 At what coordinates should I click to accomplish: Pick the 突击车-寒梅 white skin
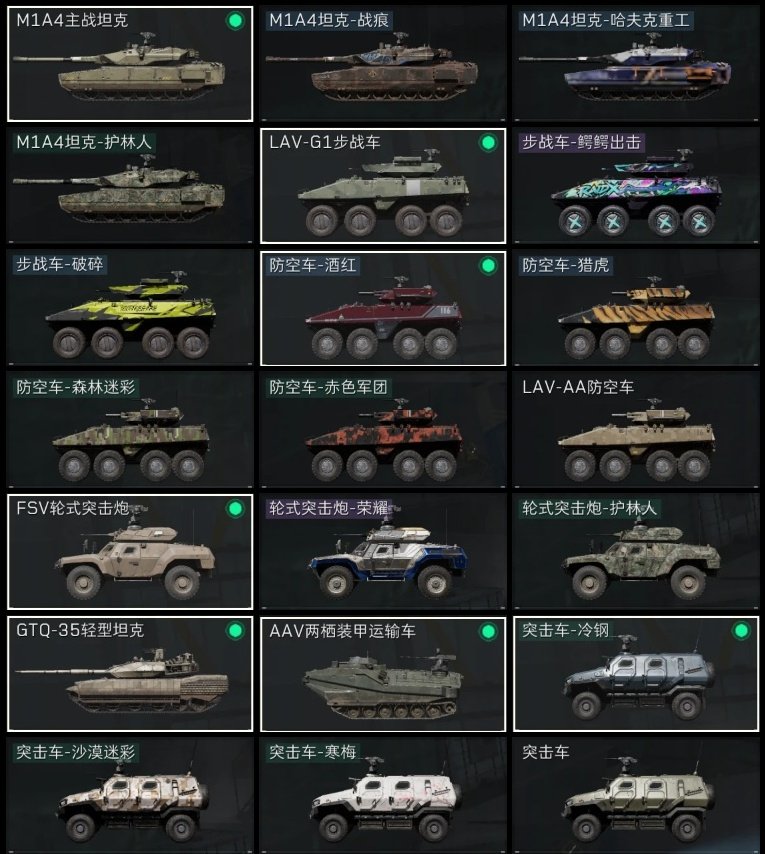tap(383, 795)
